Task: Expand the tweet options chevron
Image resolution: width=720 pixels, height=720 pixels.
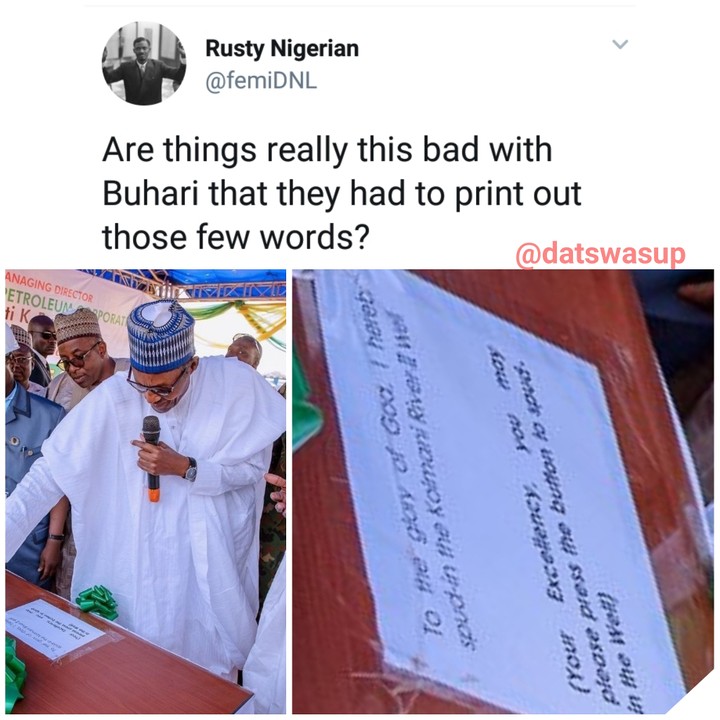Action: pyautogui.click(x=620, y=44)
